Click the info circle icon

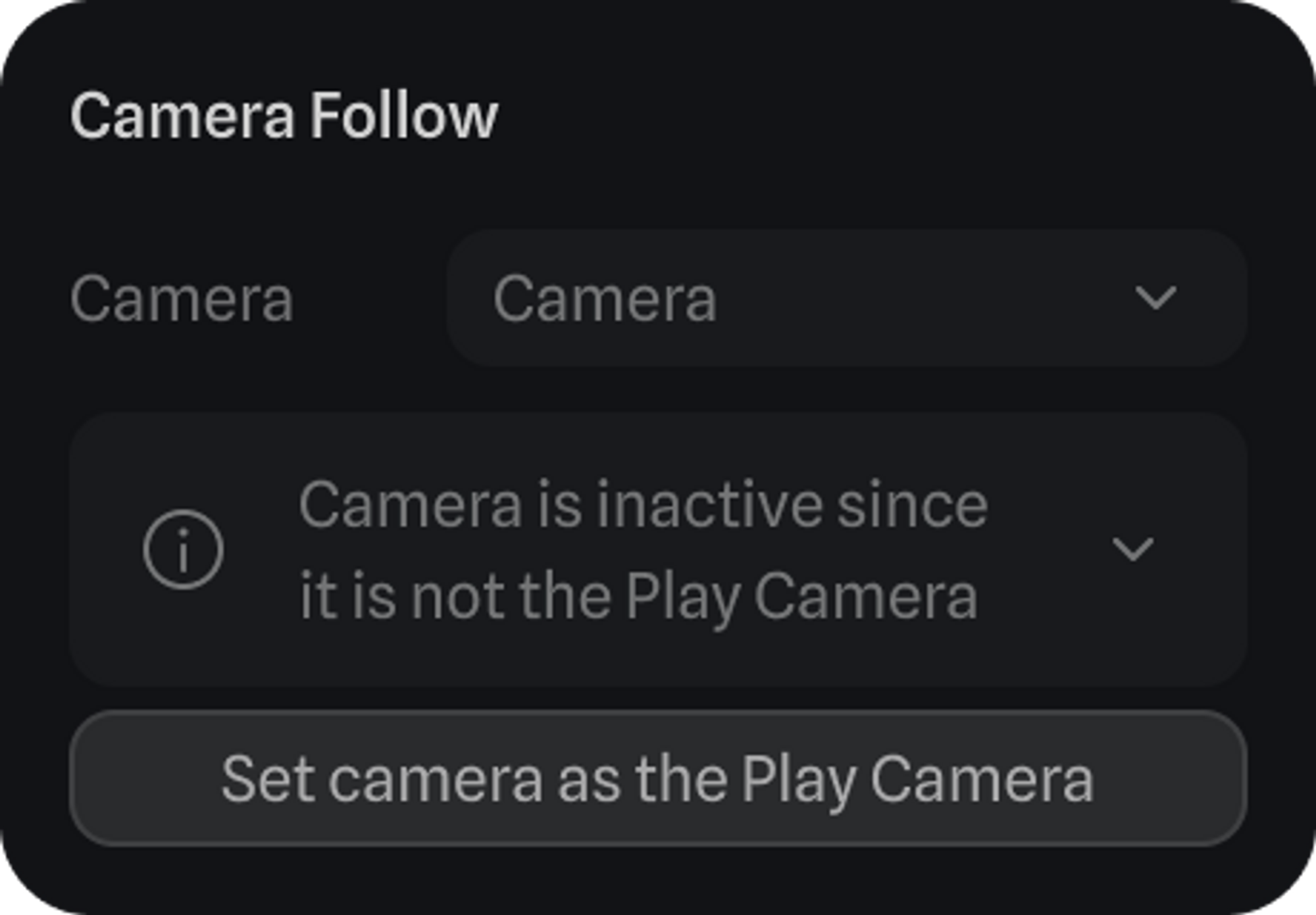183,549
